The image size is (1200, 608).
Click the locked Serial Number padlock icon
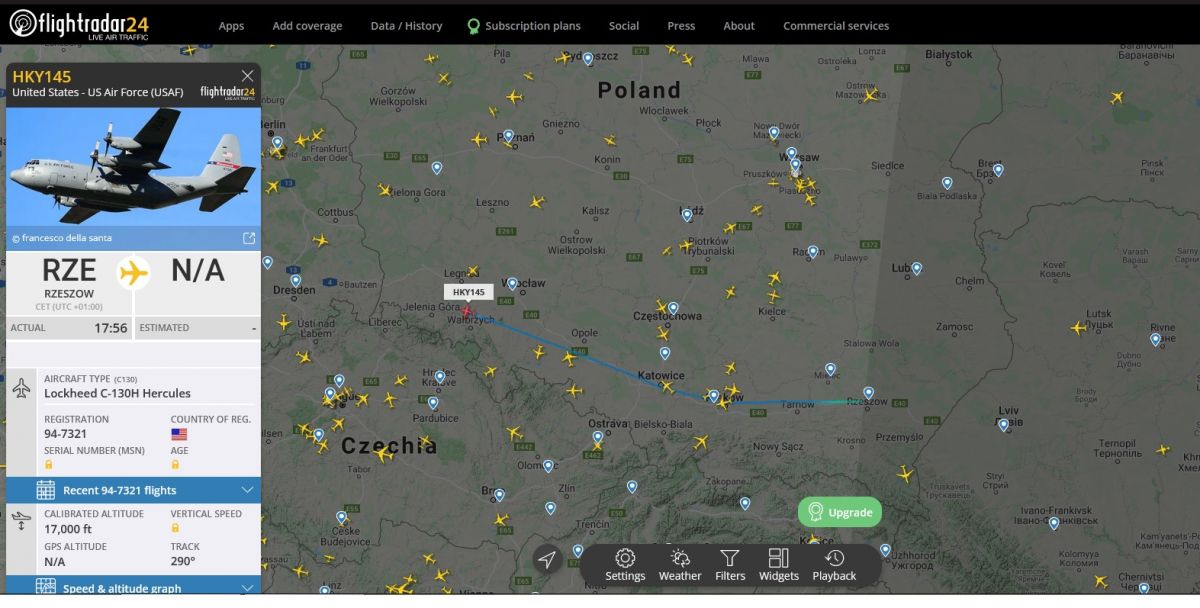tap(48, 465)
